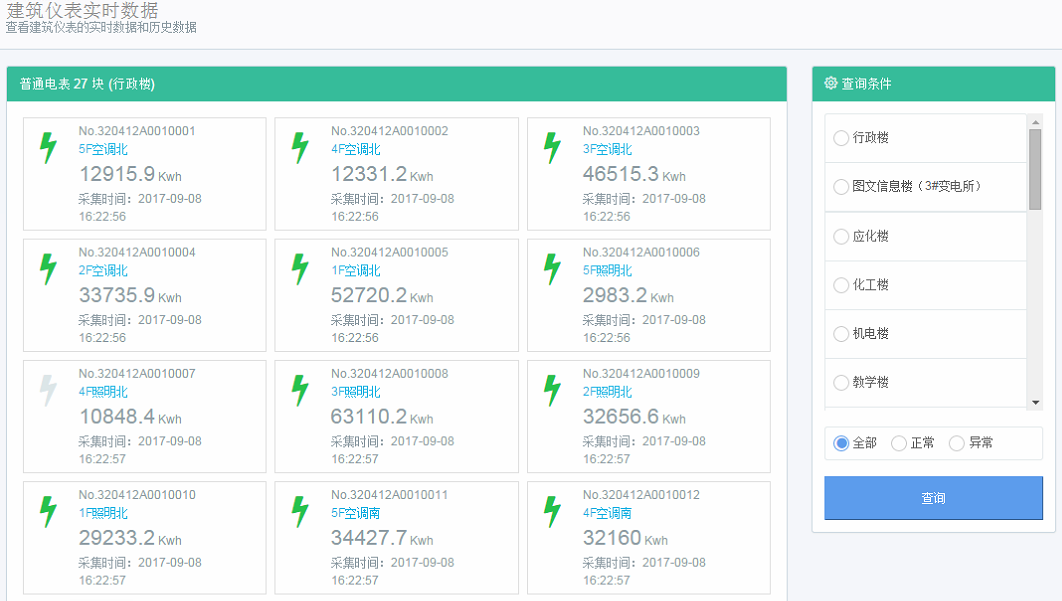This screenshot has height=601, width=1062.
Task: Select the 正常 status radio button
Action: (x=899, y=443)
